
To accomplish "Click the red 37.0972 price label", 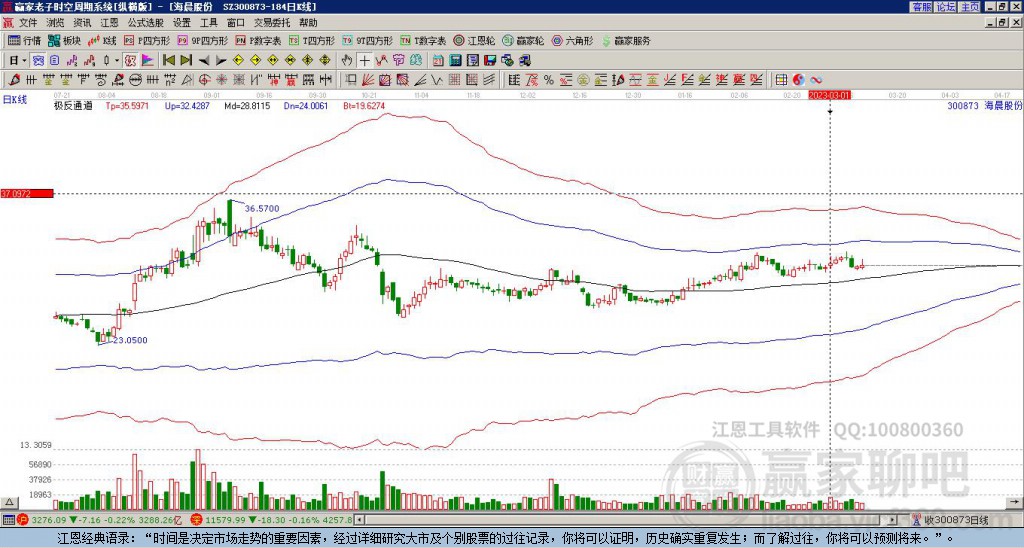I will (26, 194).
